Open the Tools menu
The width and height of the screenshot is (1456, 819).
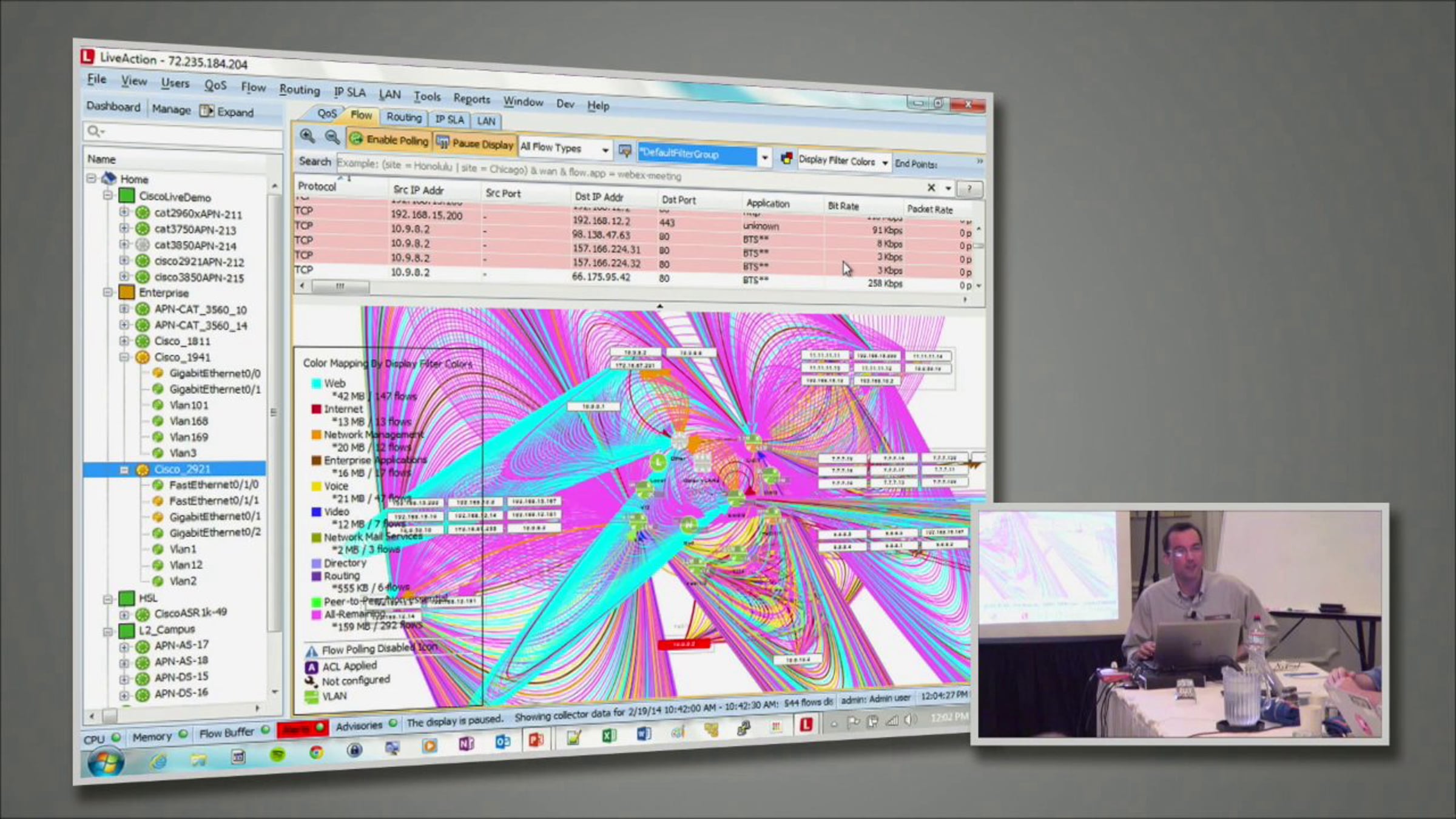click(x=427, y=96)
